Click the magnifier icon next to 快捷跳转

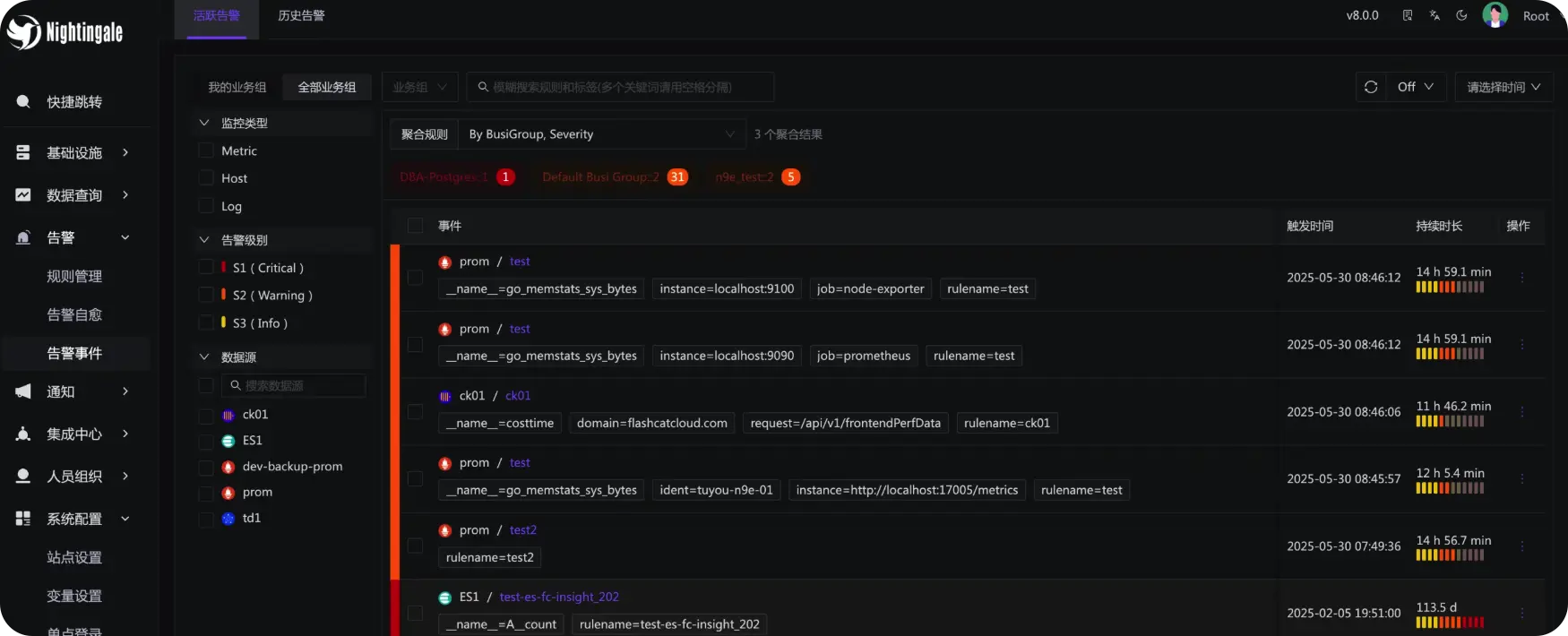(x=23, y=102)
